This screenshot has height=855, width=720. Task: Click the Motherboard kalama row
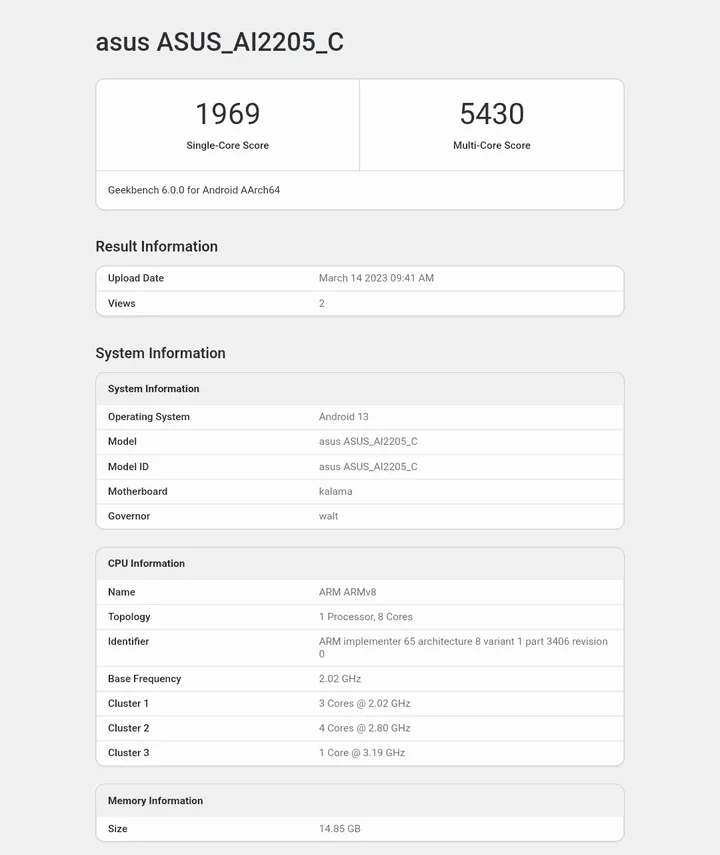point(359,492)
